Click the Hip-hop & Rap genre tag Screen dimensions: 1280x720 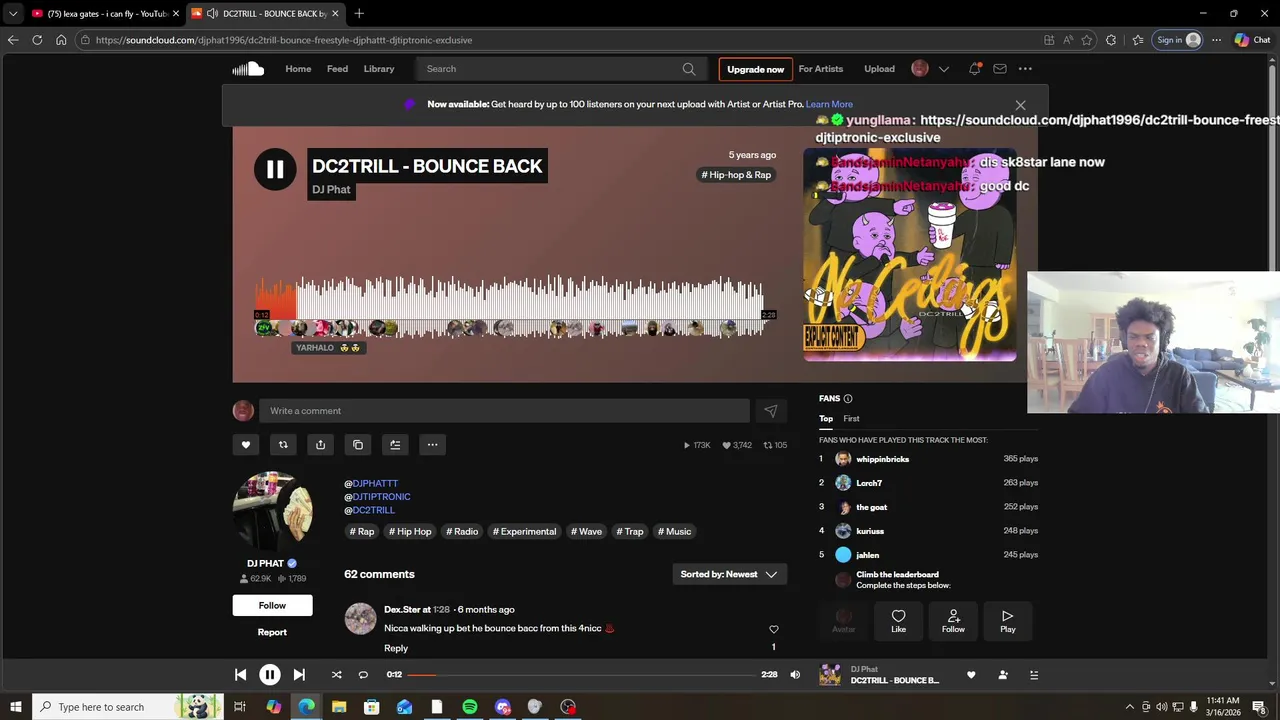tap(736, 175)
